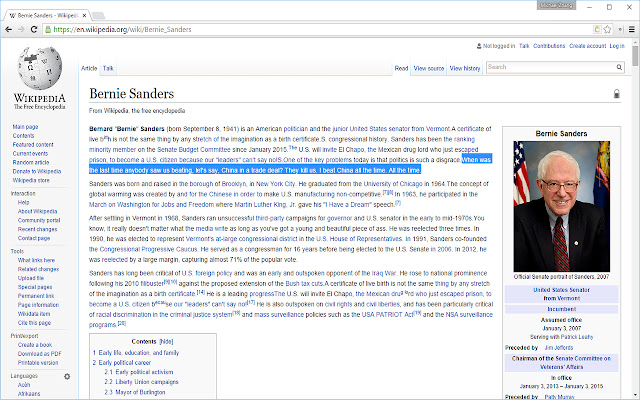640x400 pixels.
Task: Open language settings gear icon
Action: tap(67, 376)
